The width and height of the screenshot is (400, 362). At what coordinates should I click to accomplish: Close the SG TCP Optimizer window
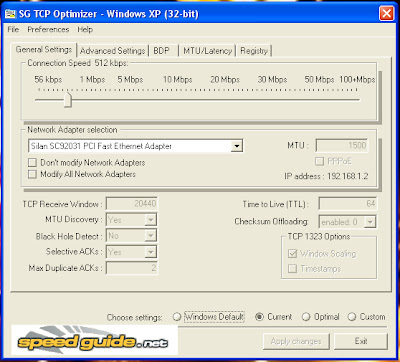[386, 14]
